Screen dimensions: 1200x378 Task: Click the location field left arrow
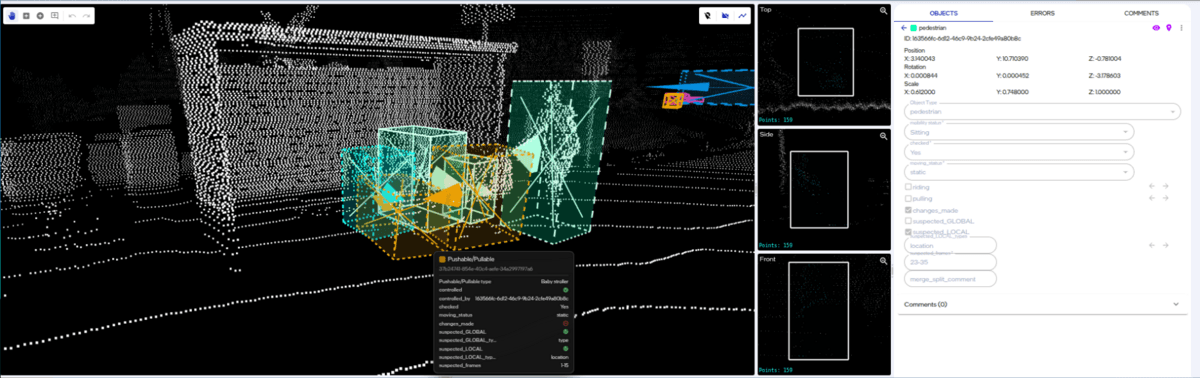click(1152, 245)
